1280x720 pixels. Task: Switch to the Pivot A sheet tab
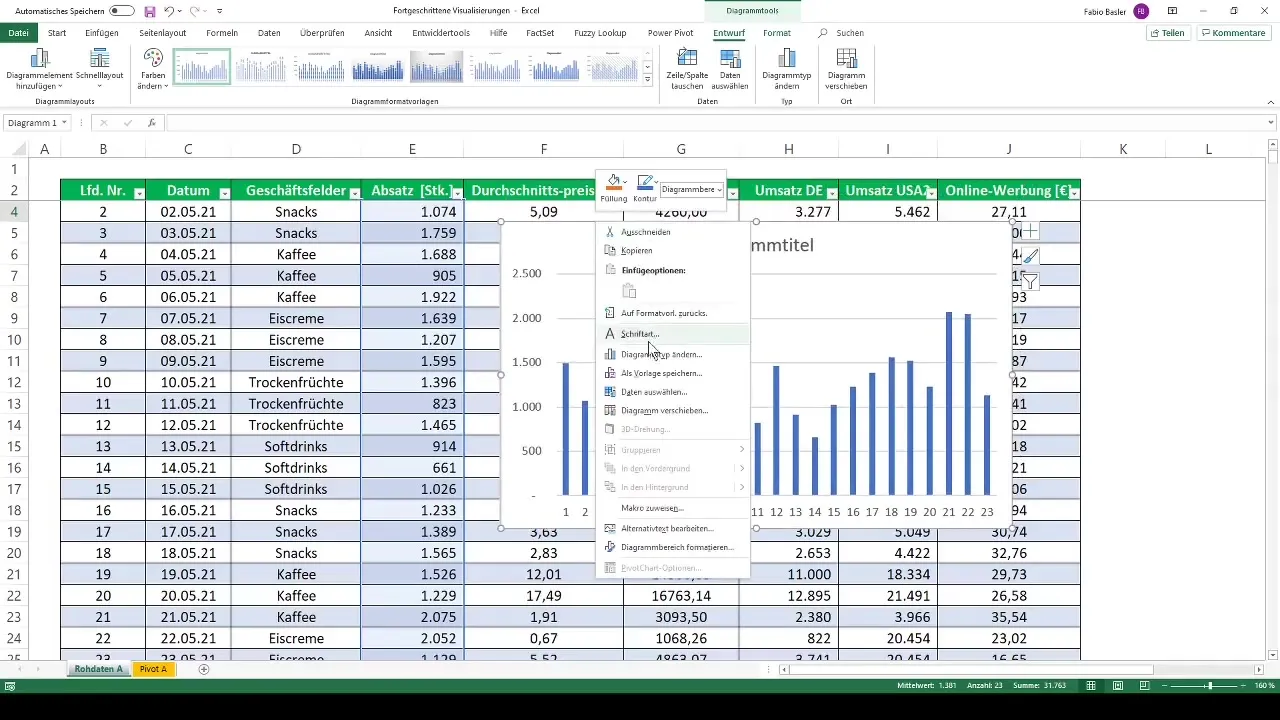coord(153,669)
